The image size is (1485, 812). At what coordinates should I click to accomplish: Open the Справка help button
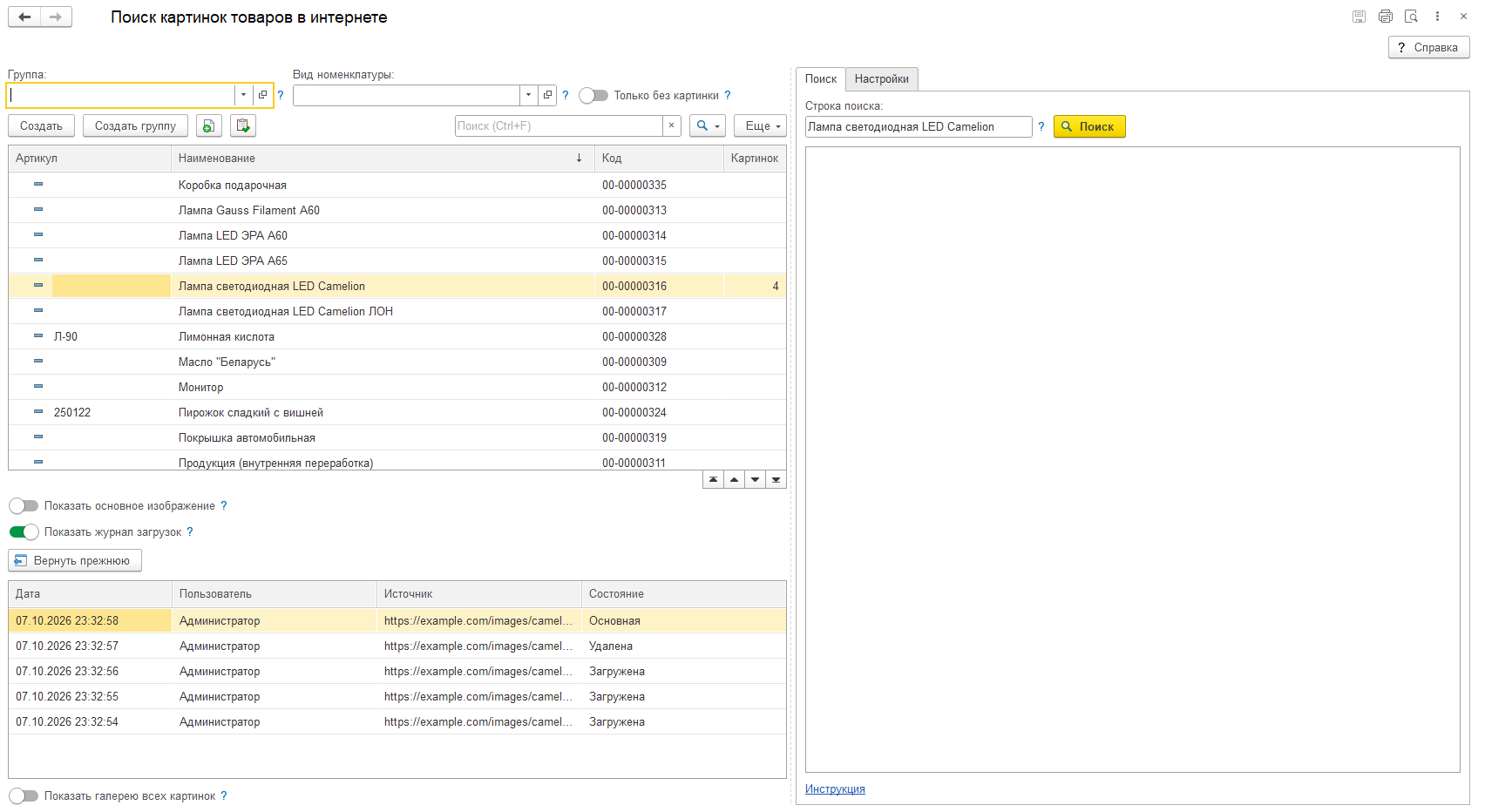[1428, 48]
